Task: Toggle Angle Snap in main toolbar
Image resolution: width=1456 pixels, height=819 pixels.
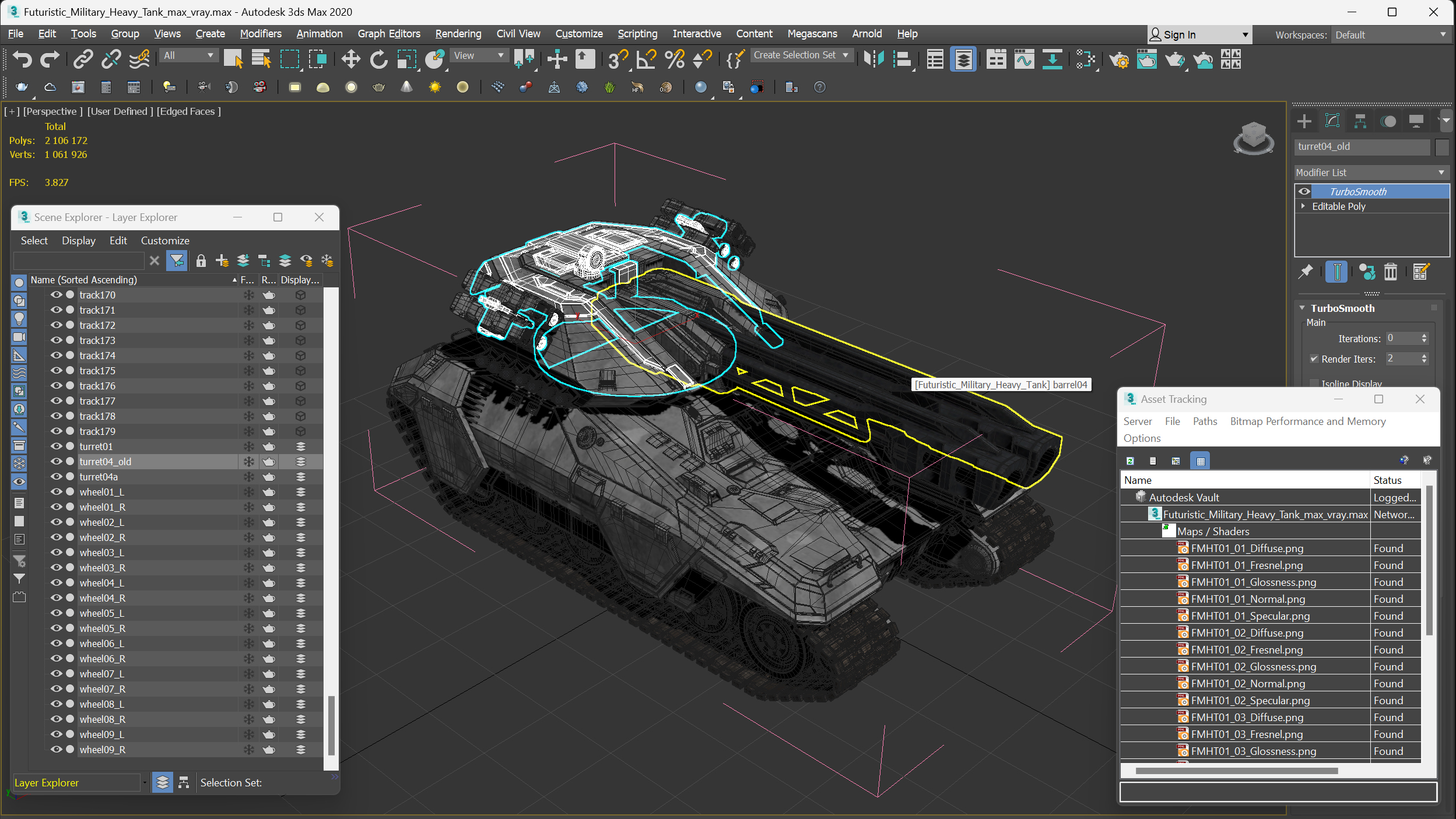Action: (x=646, y=59)
